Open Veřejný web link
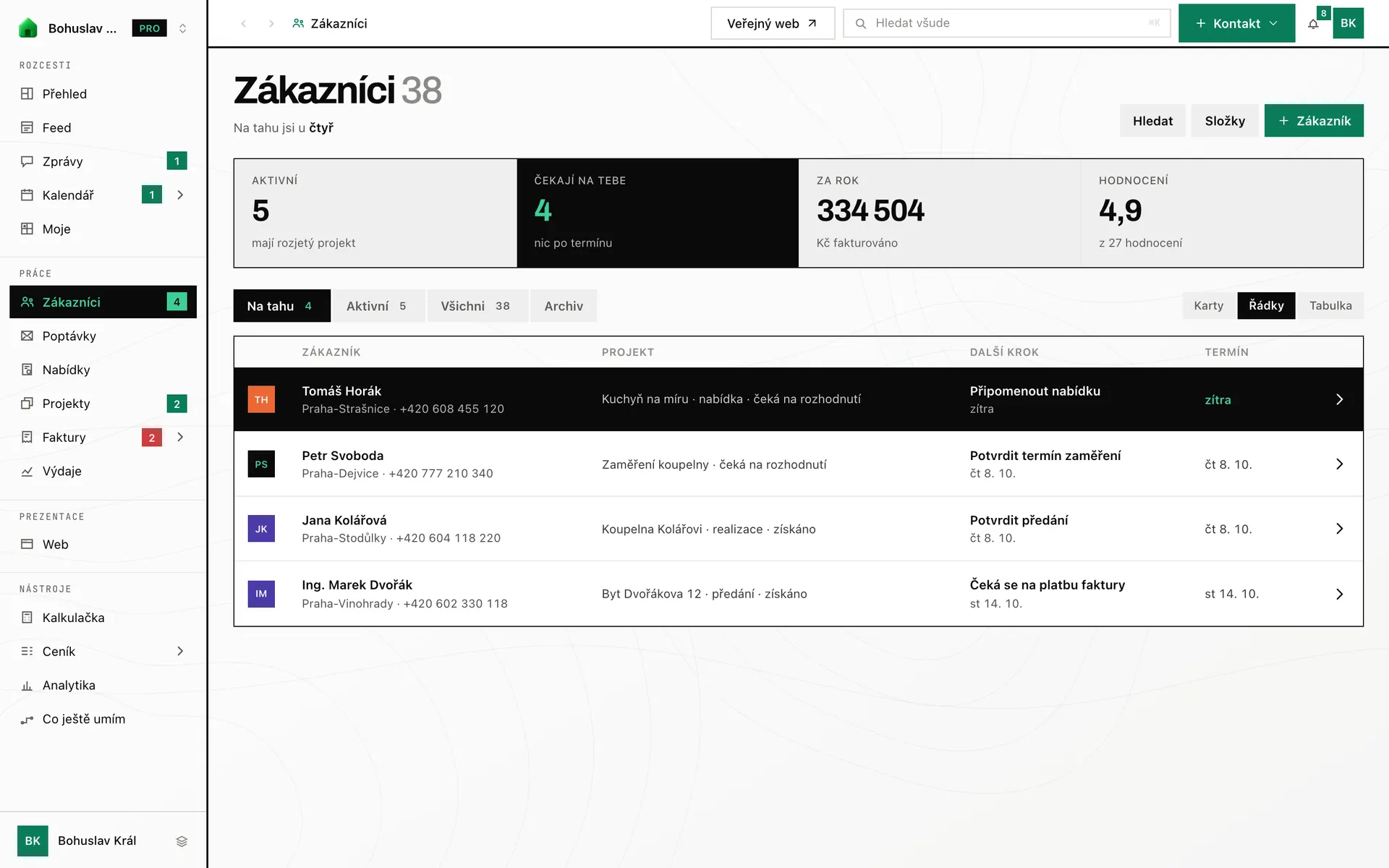1389x868 pixels. click(773, 23)
